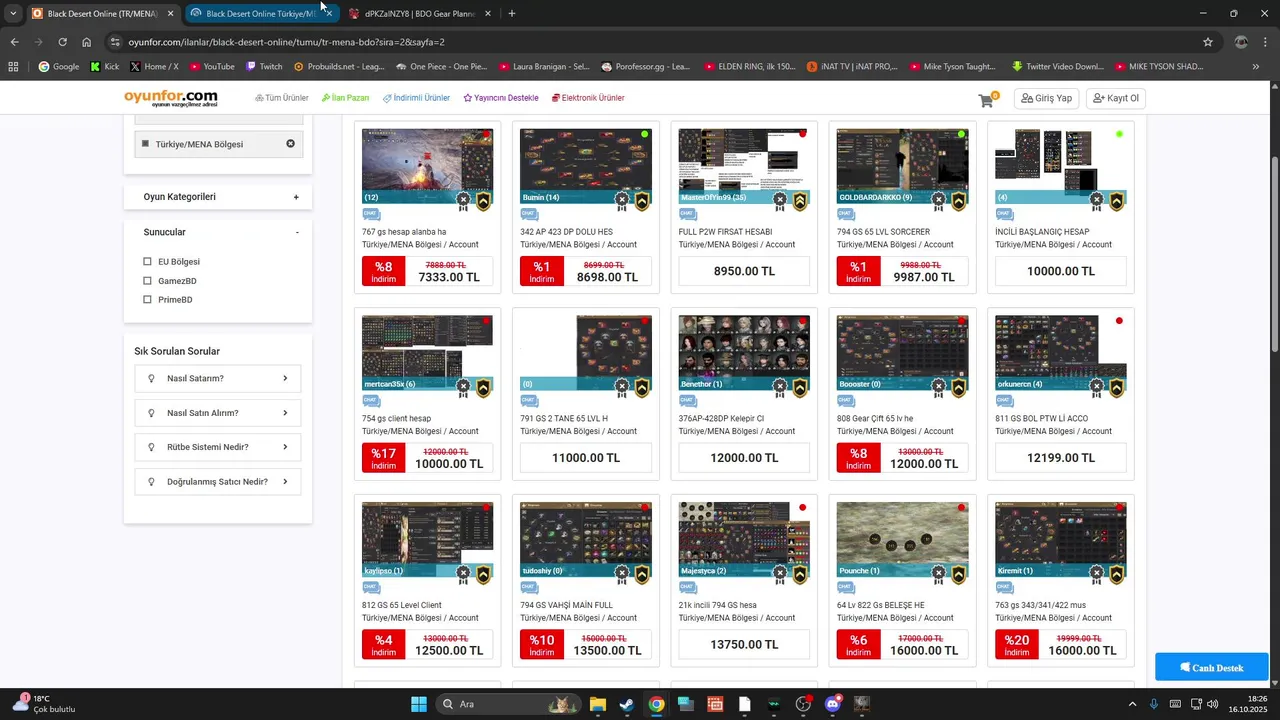Open the '812 GS 65 Level Client' listing title
Viewport: 1280px width, 720px height.
coord(402,605)
